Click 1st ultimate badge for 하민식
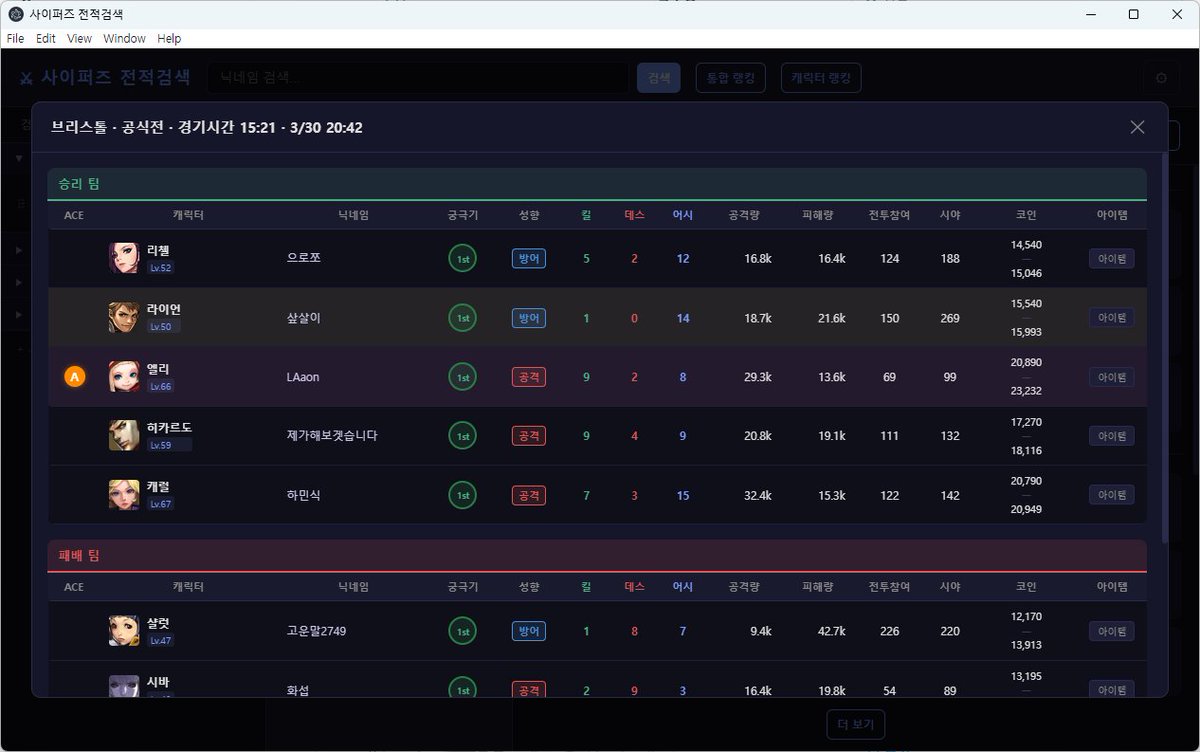Viewport: 1200px width, 752px height. coord(463,495)
